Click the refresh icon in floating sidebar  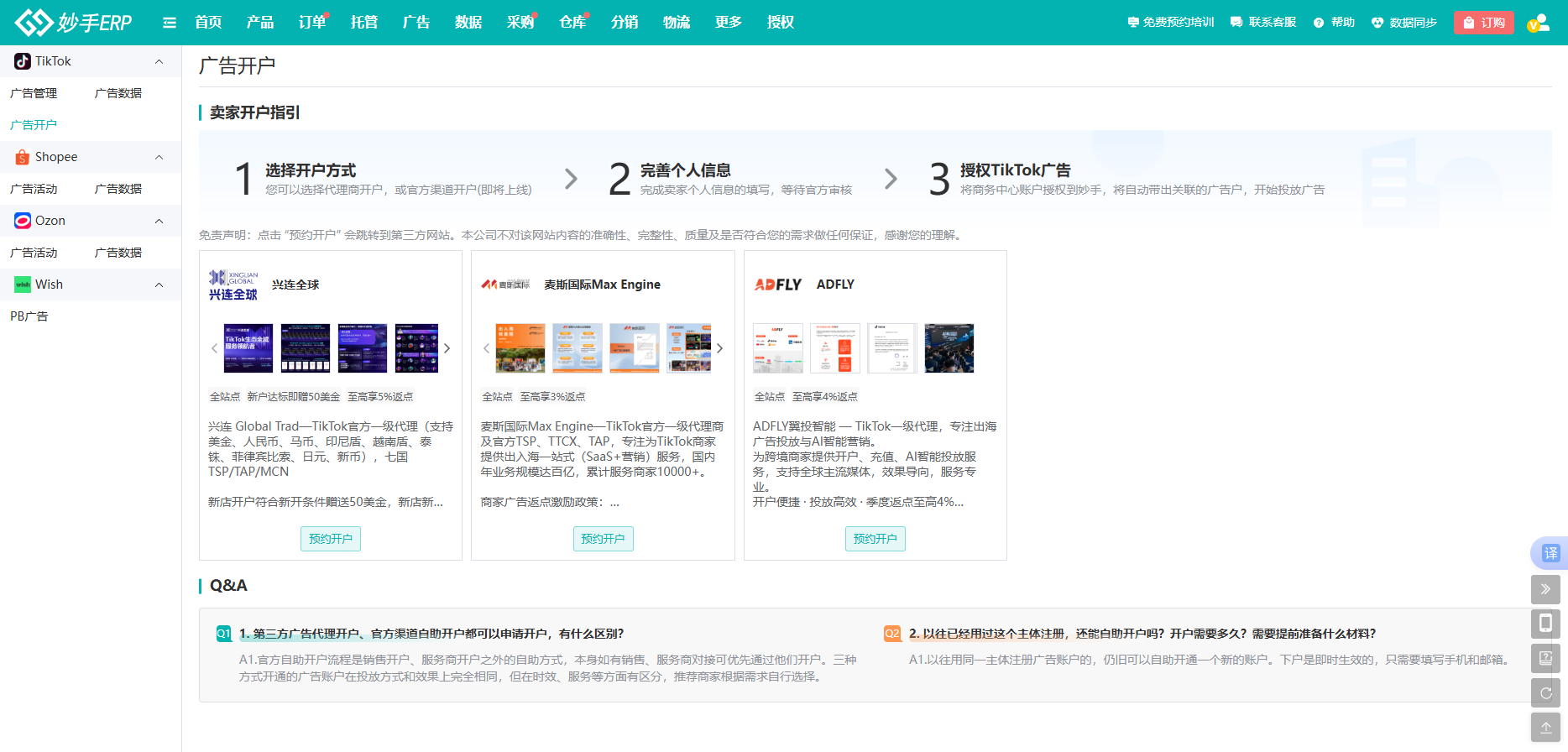click(x=1545, y=693)
